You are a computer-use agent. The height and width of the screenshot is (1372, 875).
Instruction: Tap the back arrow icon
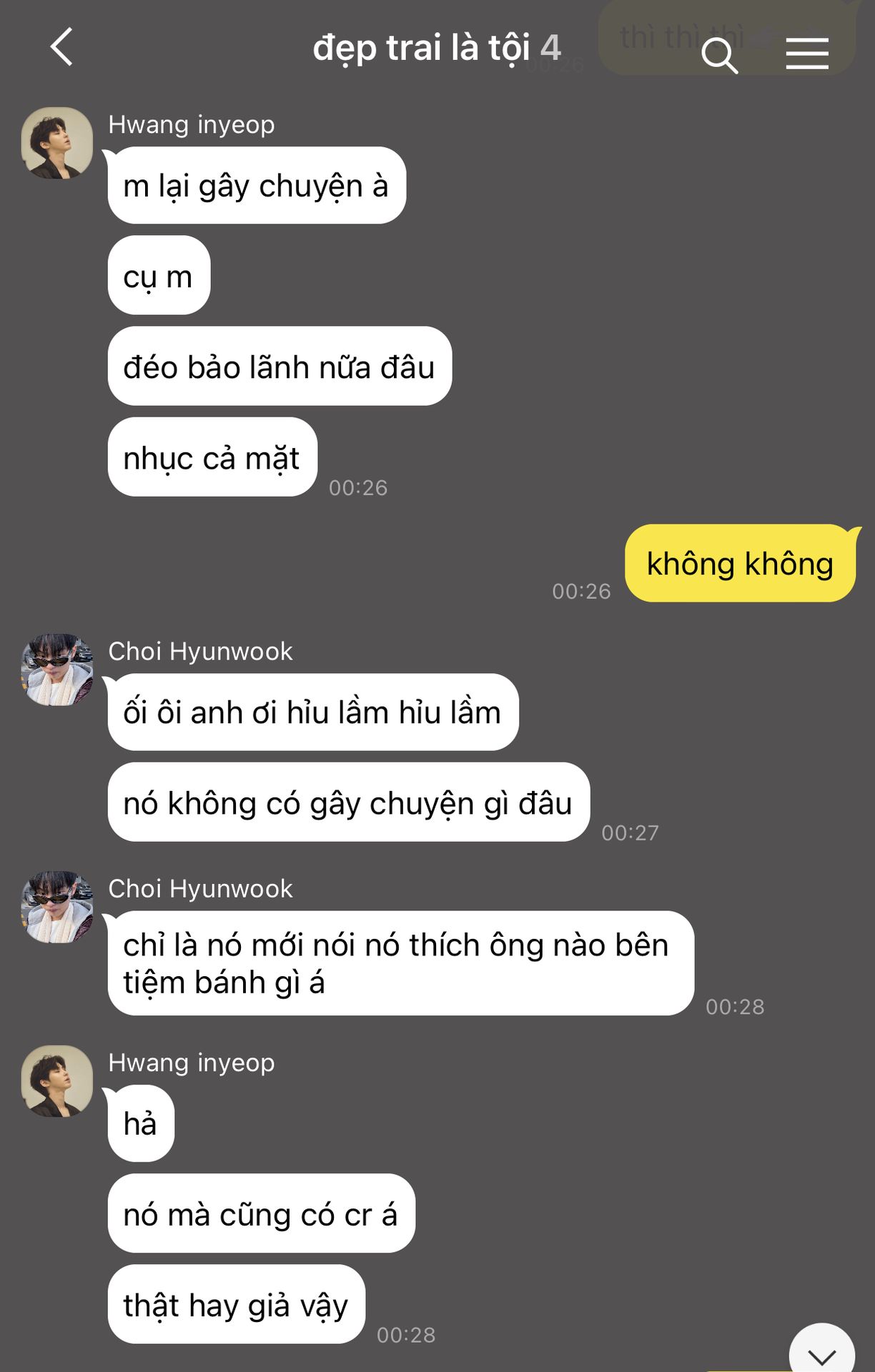click(x=62, y=47)
